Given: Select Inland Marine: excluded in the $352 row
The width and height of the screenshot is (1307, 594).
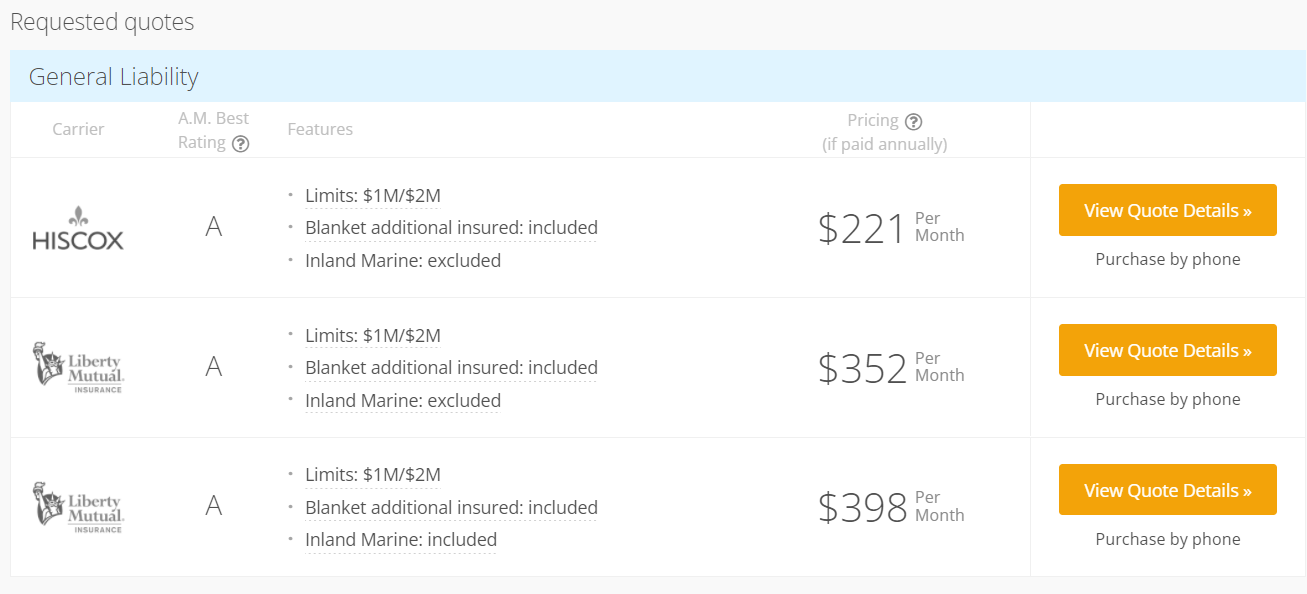Looking at the screenshot, I should pos(403,401).
